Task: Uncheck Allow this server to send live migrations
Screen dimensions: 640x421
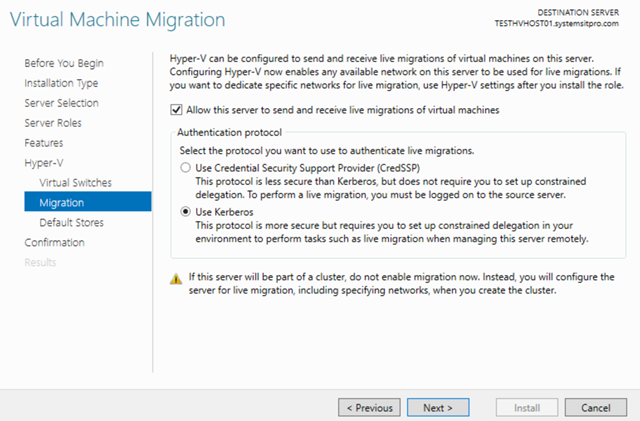Action: [x=176, y=110]
